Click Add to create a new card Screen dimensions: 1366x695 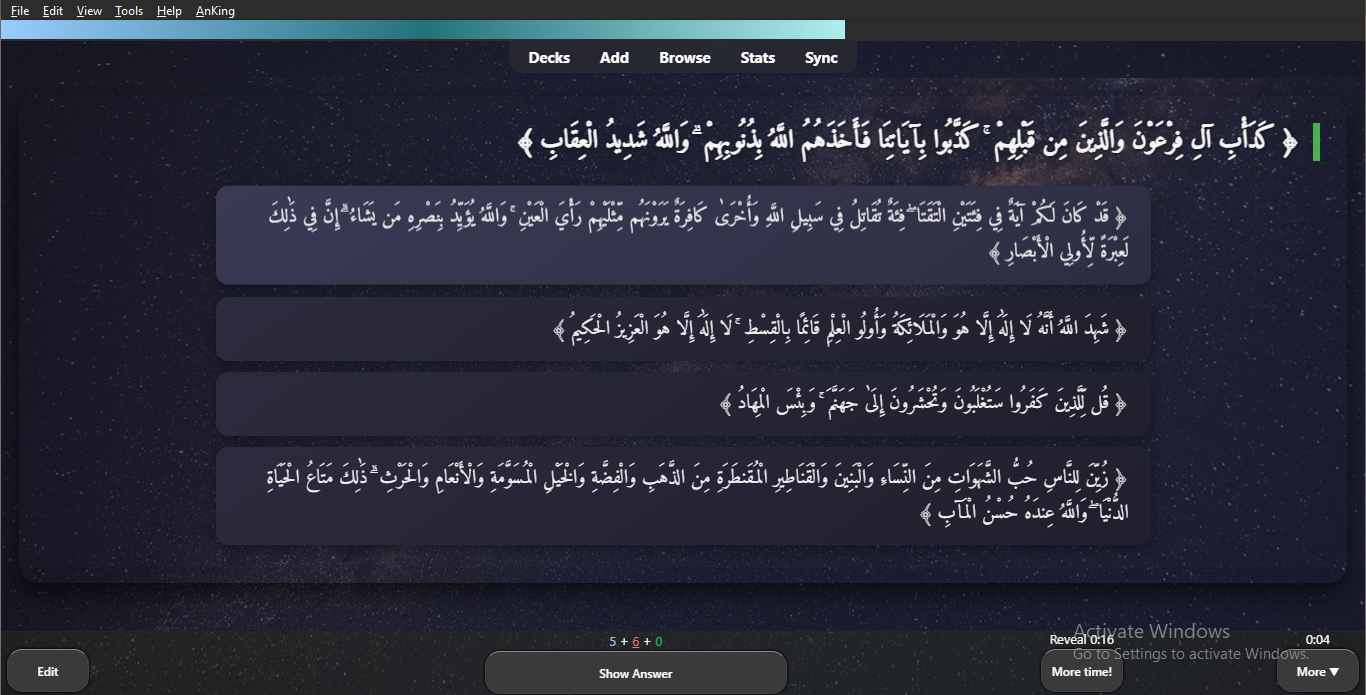pos(614,58)
